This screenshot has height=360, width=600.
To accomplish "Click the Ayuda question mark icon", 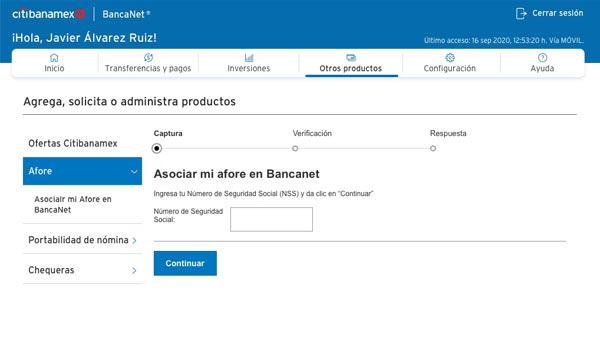I will click(x=542, y=58).
